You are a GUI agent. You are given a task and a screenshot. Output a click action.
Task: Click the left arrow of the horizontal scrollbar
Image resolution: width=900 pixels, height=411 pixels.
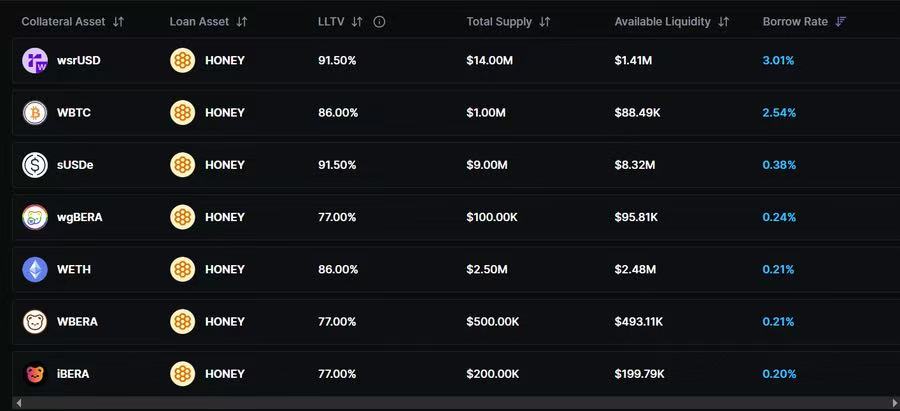(19, 403)
